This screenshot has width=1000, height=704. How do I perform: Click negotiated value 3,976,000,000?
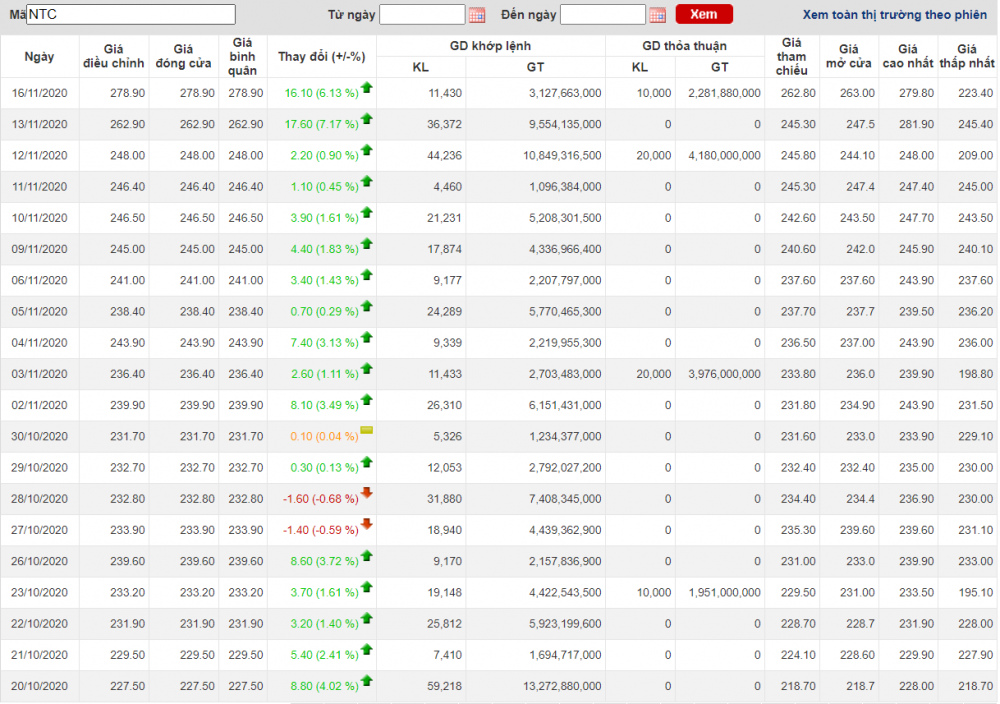[724, 374]
